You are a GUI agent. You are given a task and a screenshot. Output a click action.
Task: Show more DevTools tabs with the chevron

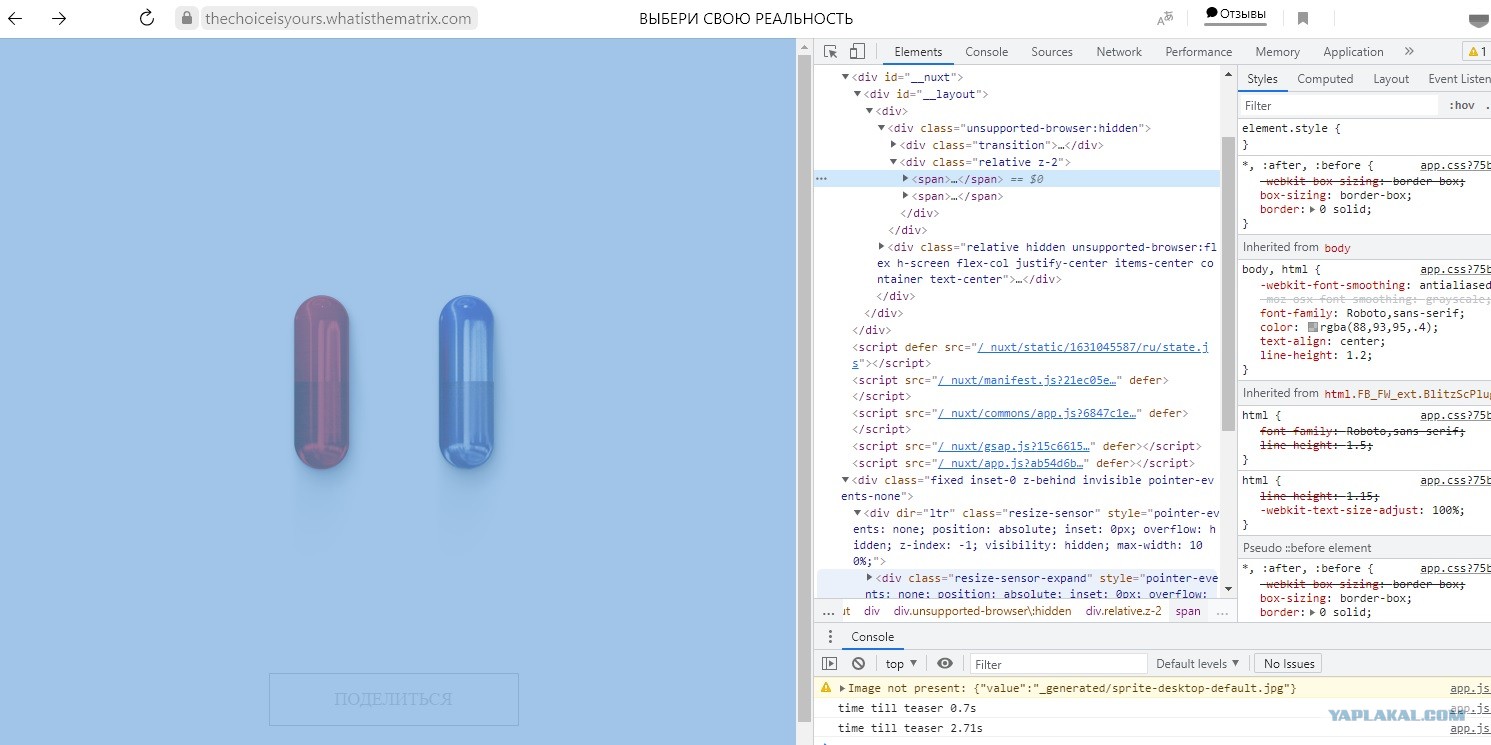tap(1409, 52)
